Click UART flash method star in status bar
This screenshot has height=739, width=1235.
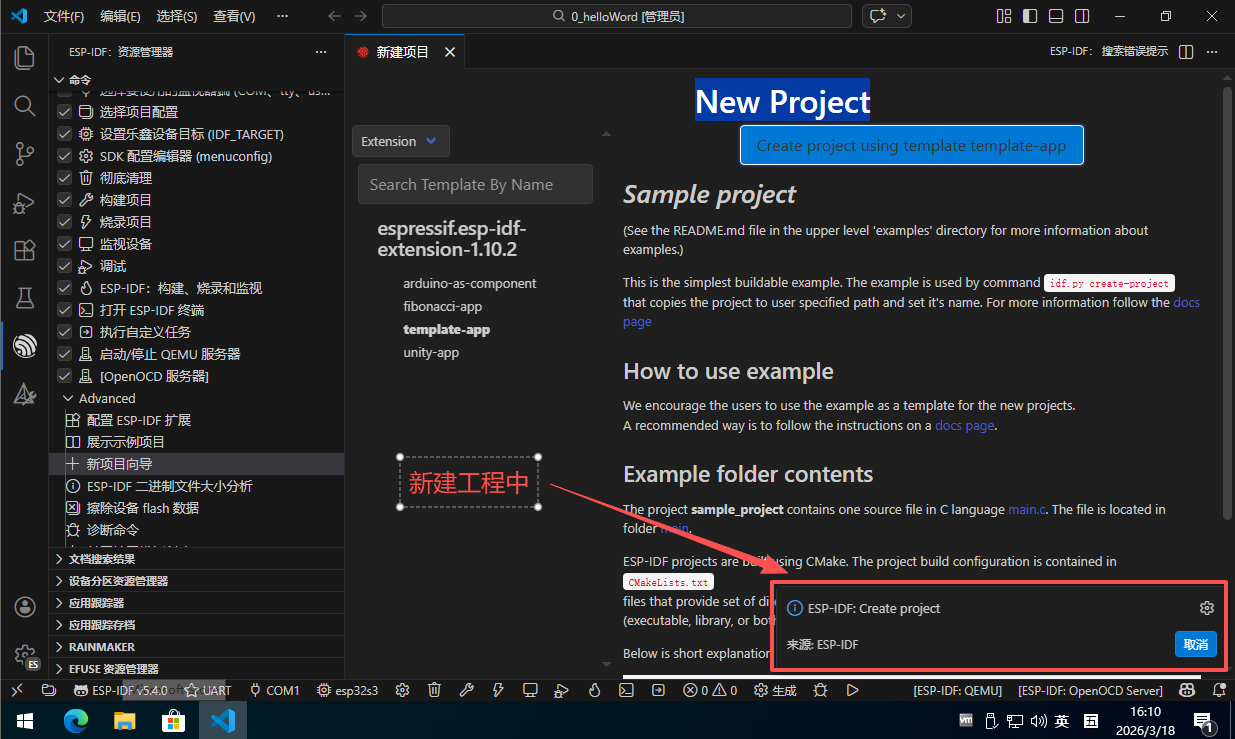tap(207, 690)
